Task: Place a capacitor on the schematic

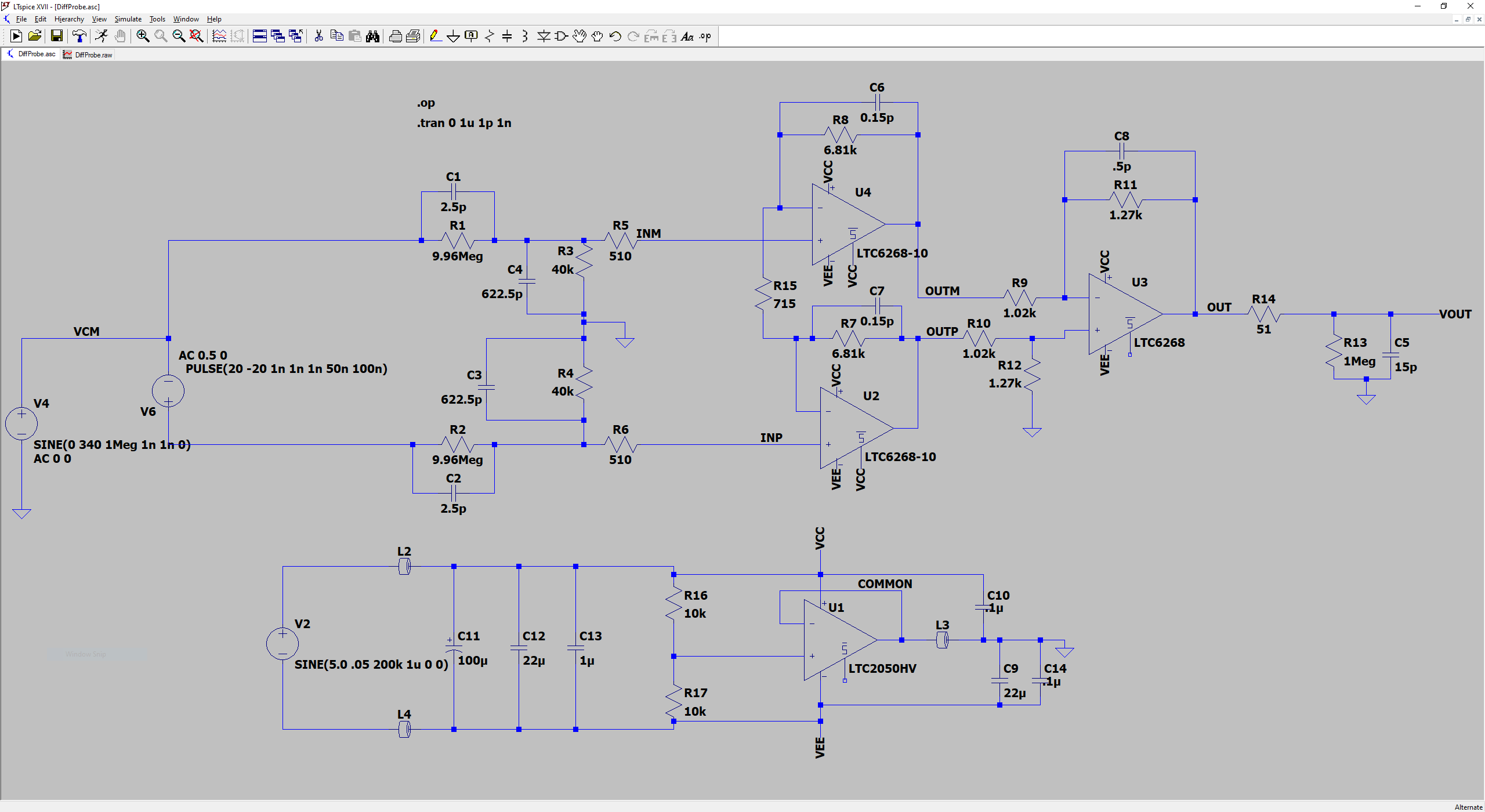Action: coord(506,36)
